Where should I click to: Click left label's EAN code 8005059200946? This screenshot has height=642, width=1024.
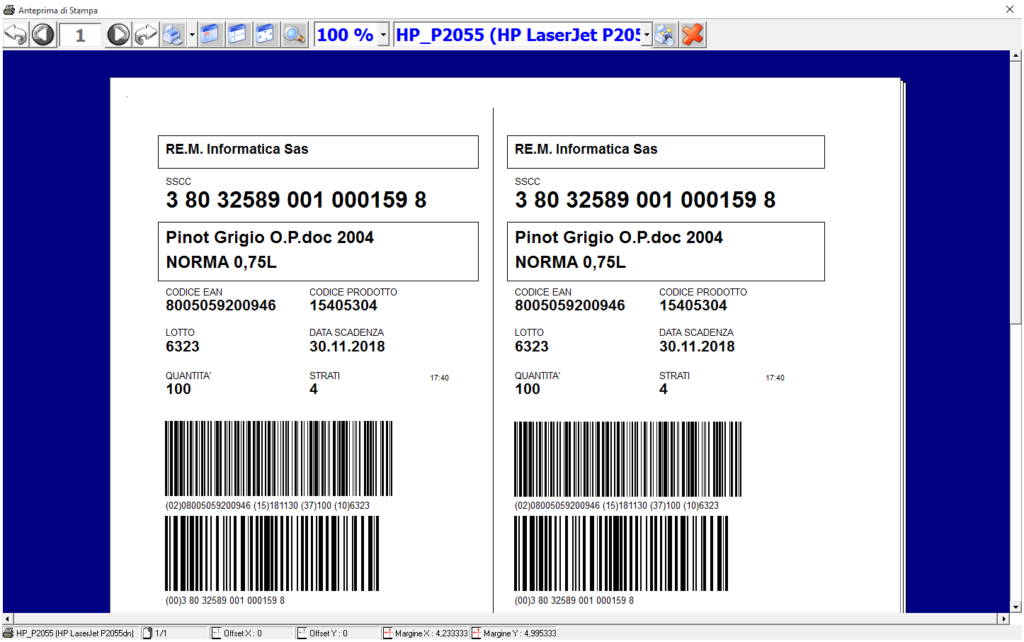coord(221,305)
